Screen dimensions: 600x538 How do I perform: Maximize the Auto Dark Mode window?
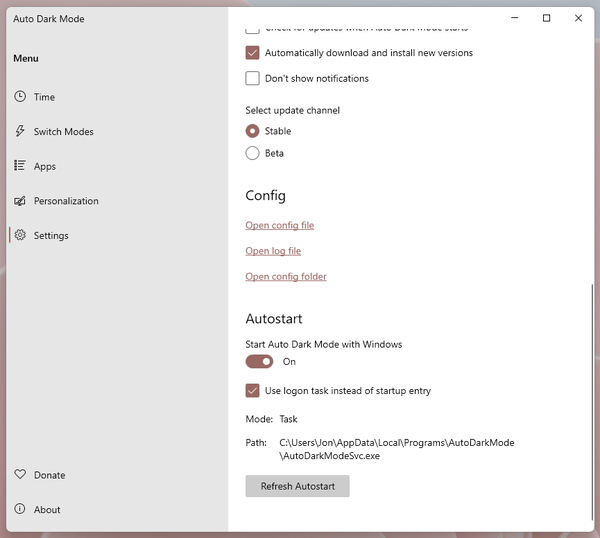[546, 18]
